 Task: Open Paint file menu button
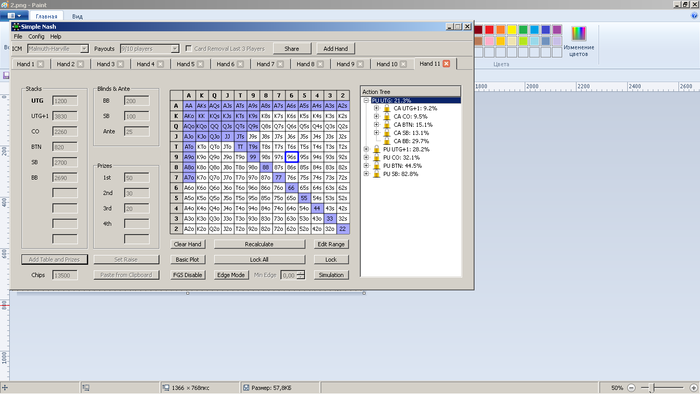click(x=13, y=16)
